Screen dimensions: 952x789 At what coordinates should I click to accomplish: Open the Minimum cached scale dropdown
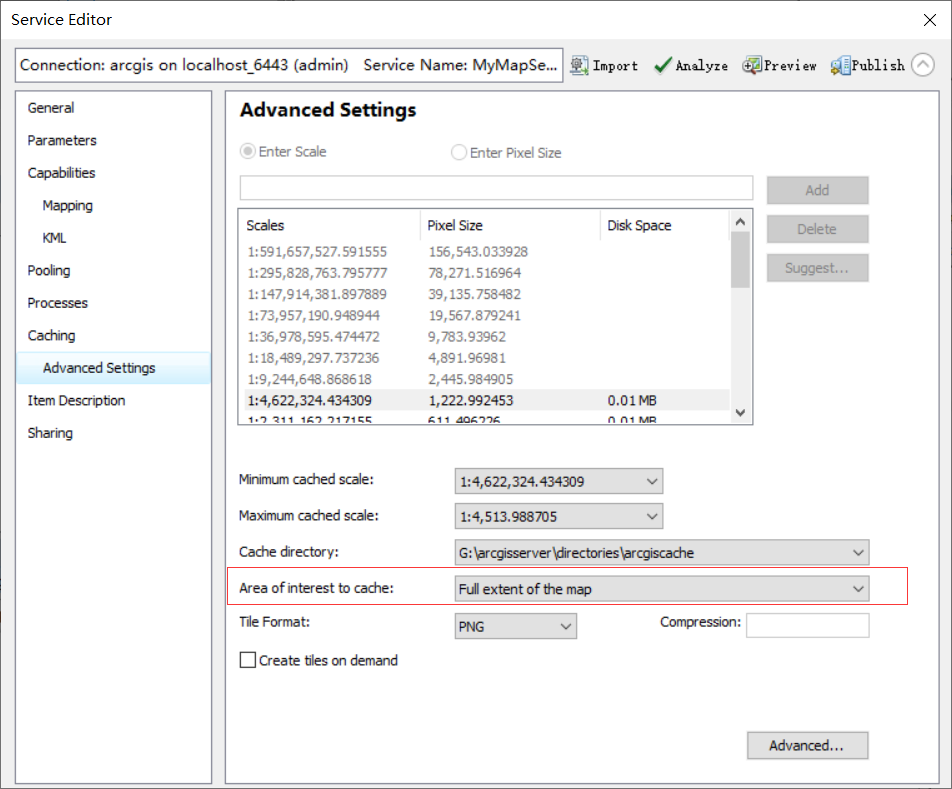click(x=650, y=481)
